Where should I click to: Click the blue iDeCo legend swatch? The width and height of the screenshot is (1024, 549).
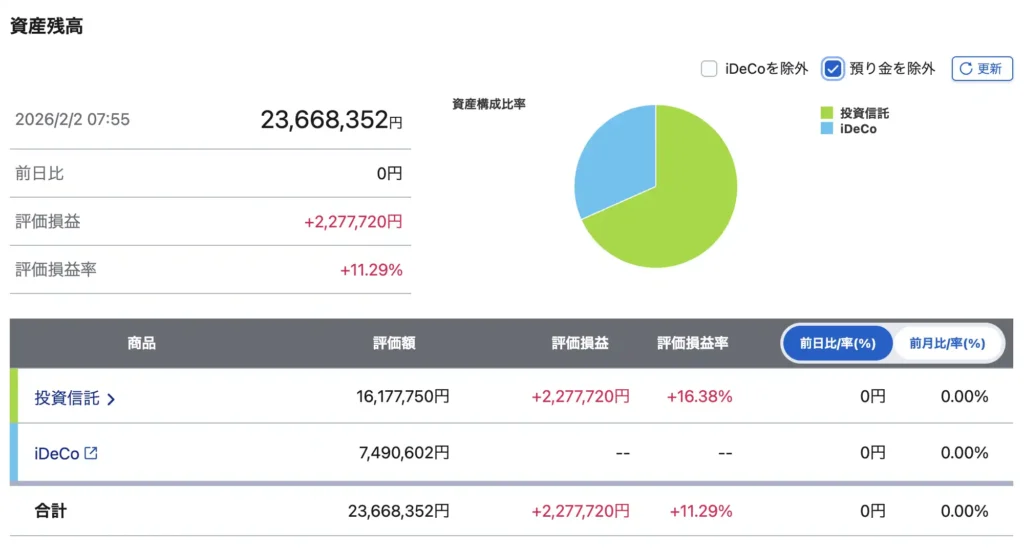point(827,129)
